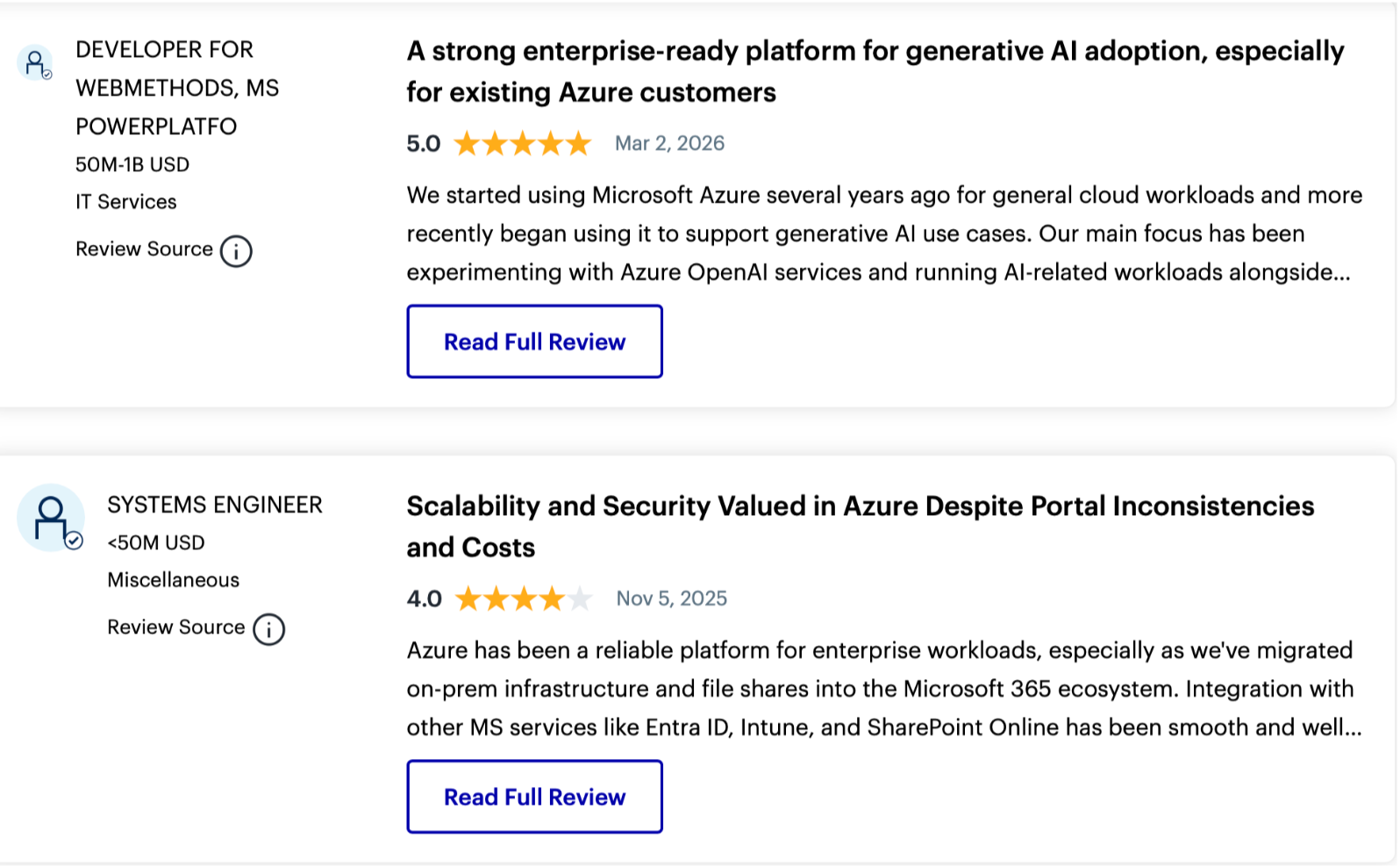Click the Mar 2, 2026 review date
The image size is (1400, 867).
[x=669, y=143]
